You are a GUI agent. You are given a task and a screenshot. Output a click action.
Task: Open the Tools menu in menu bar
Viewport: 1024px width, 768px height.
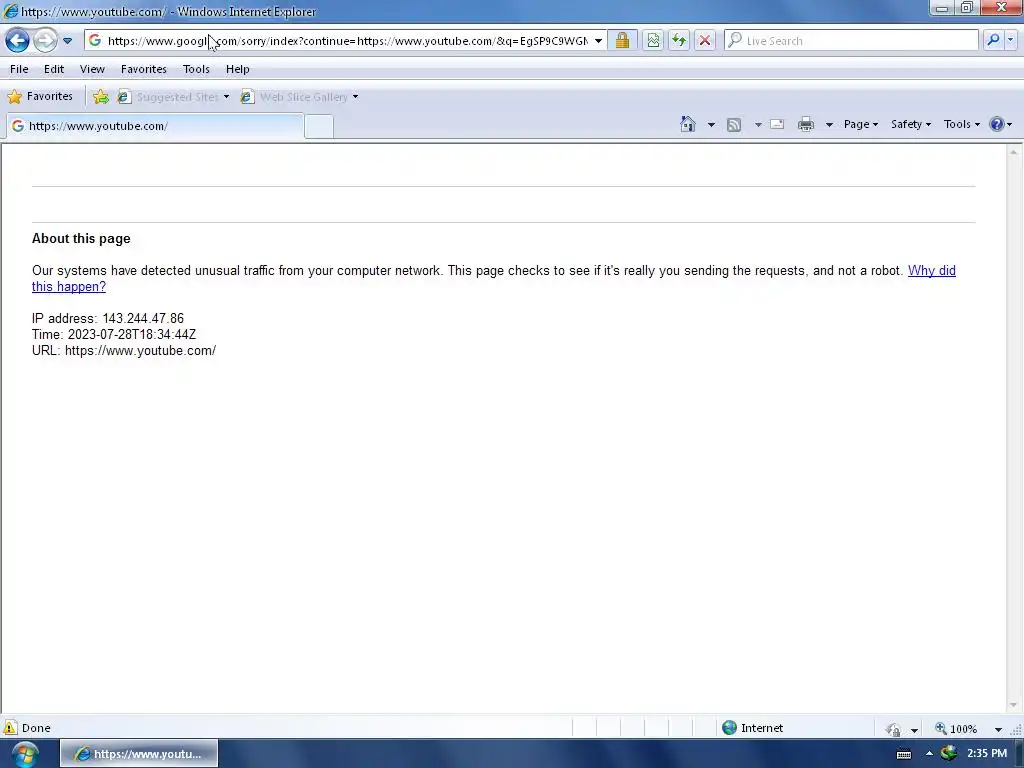[196, 69]
